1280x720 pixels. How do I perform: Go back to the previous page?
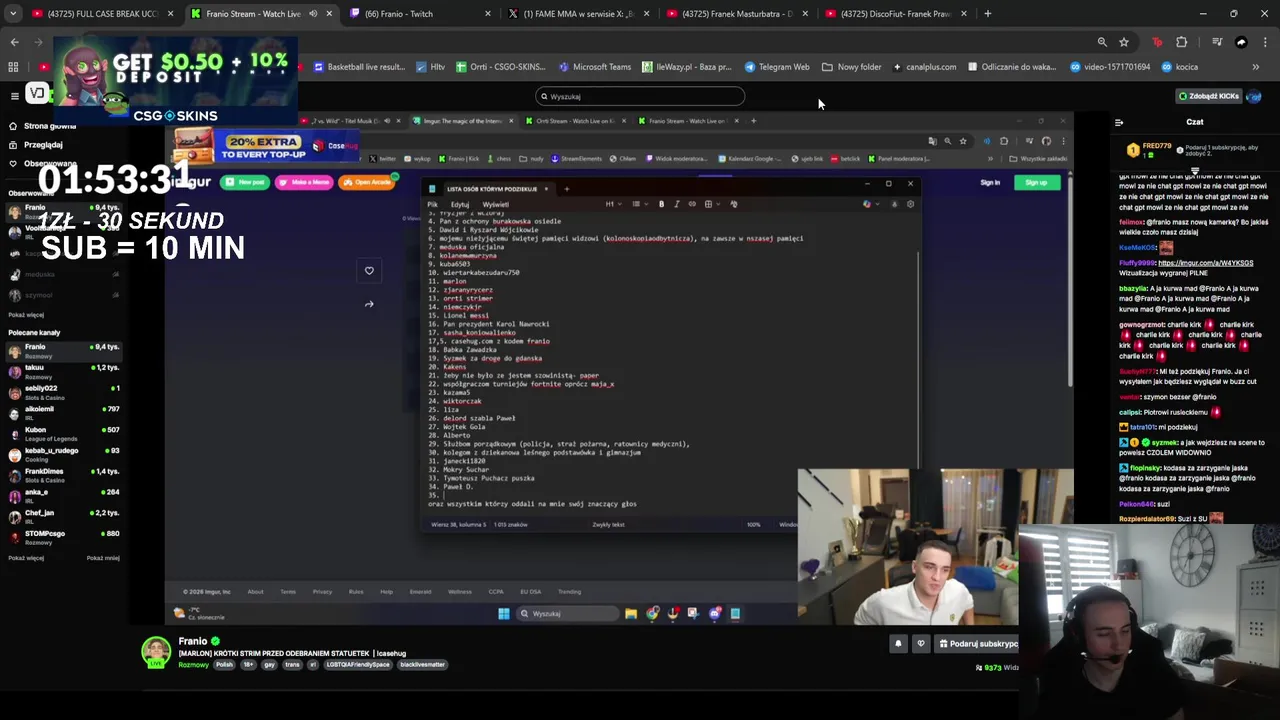[14, 42]
